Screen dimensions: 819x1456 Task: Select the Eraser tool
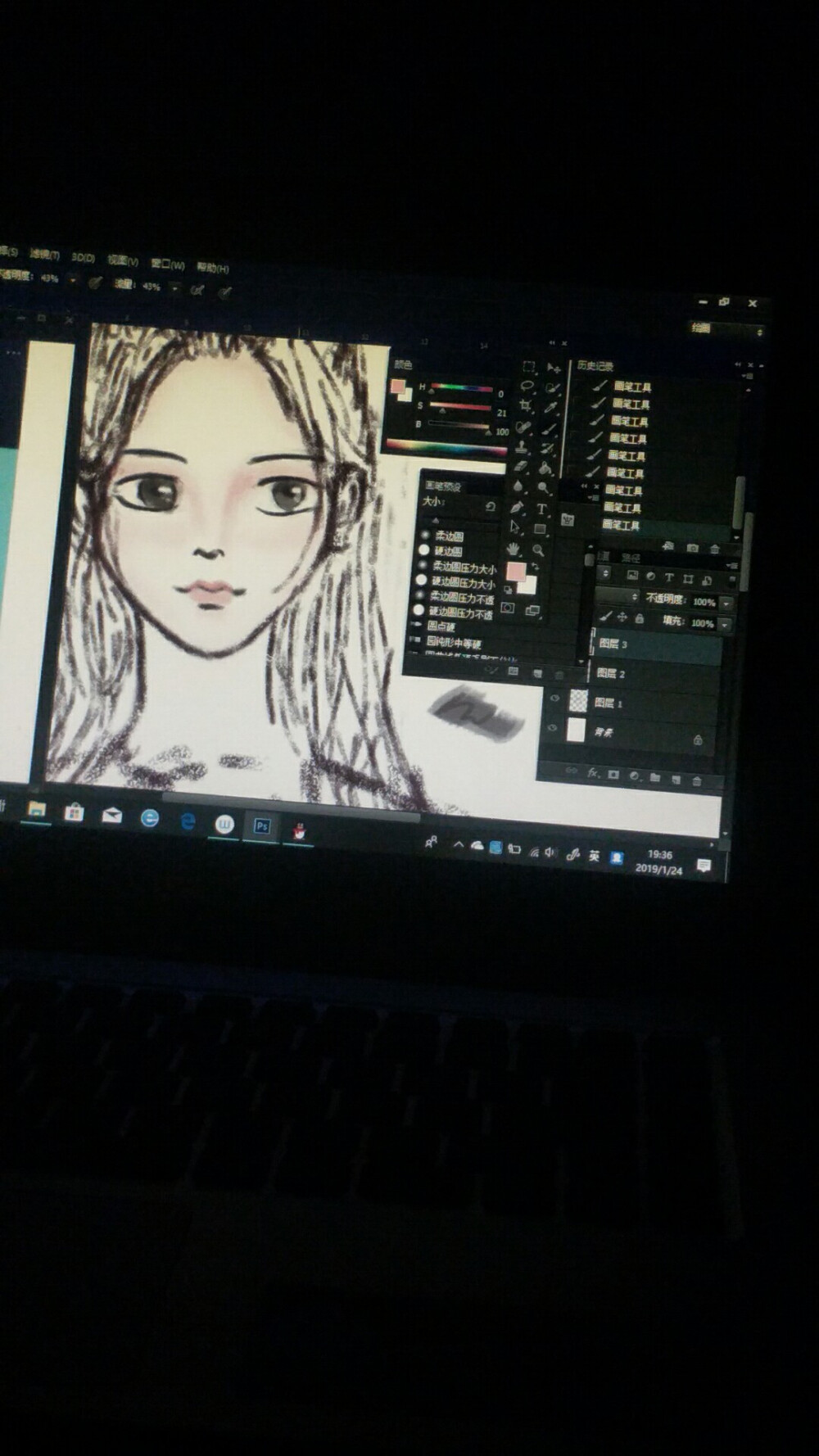click(x=521, y=467)
